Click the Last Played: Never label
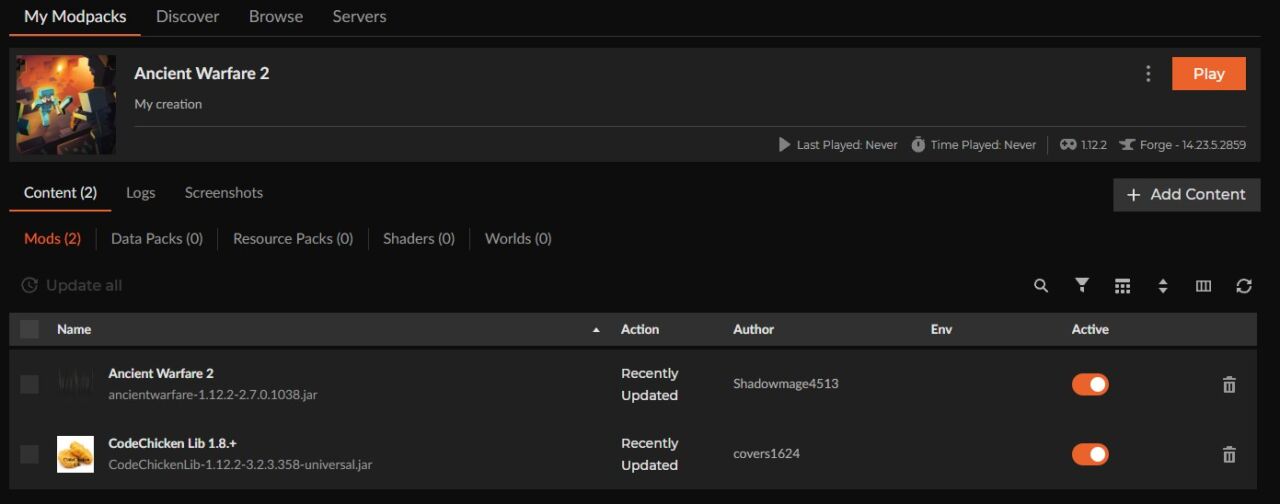This screenshot has width=1280, height=504. (x=847, y=145)
